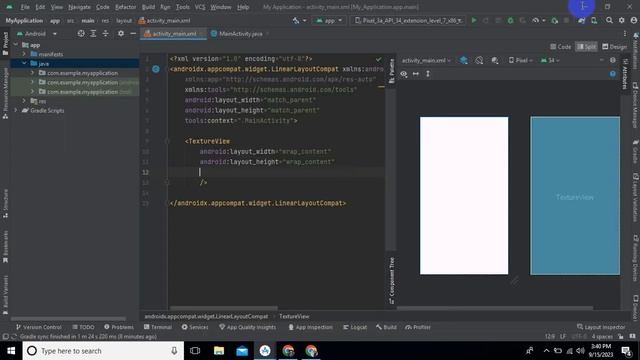640x360 pixels.
Task: Open the Pixel device preview dropdown
Action: 520,60
